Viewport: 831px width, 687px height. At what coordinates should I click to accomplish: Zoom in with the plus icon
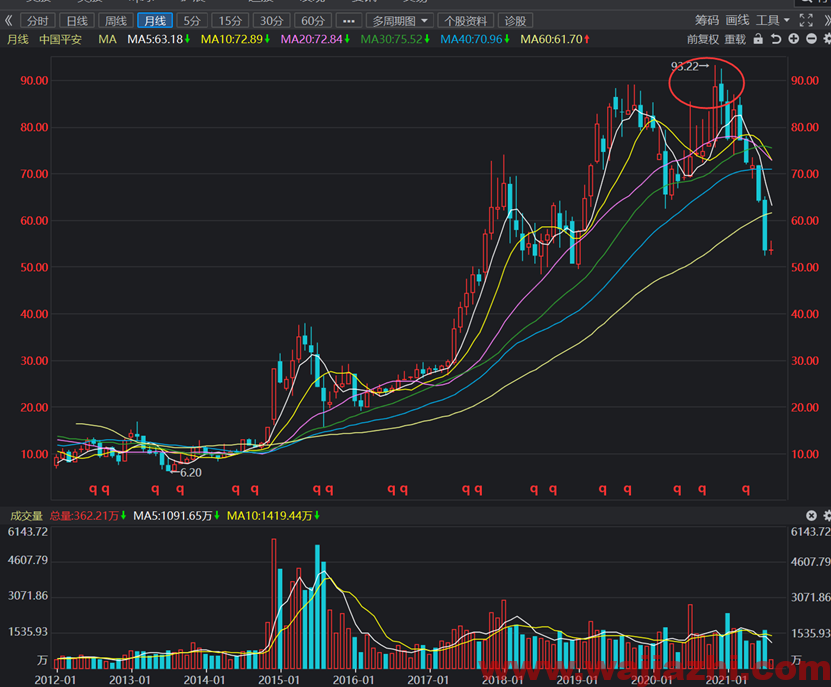(x=793, y=39)
